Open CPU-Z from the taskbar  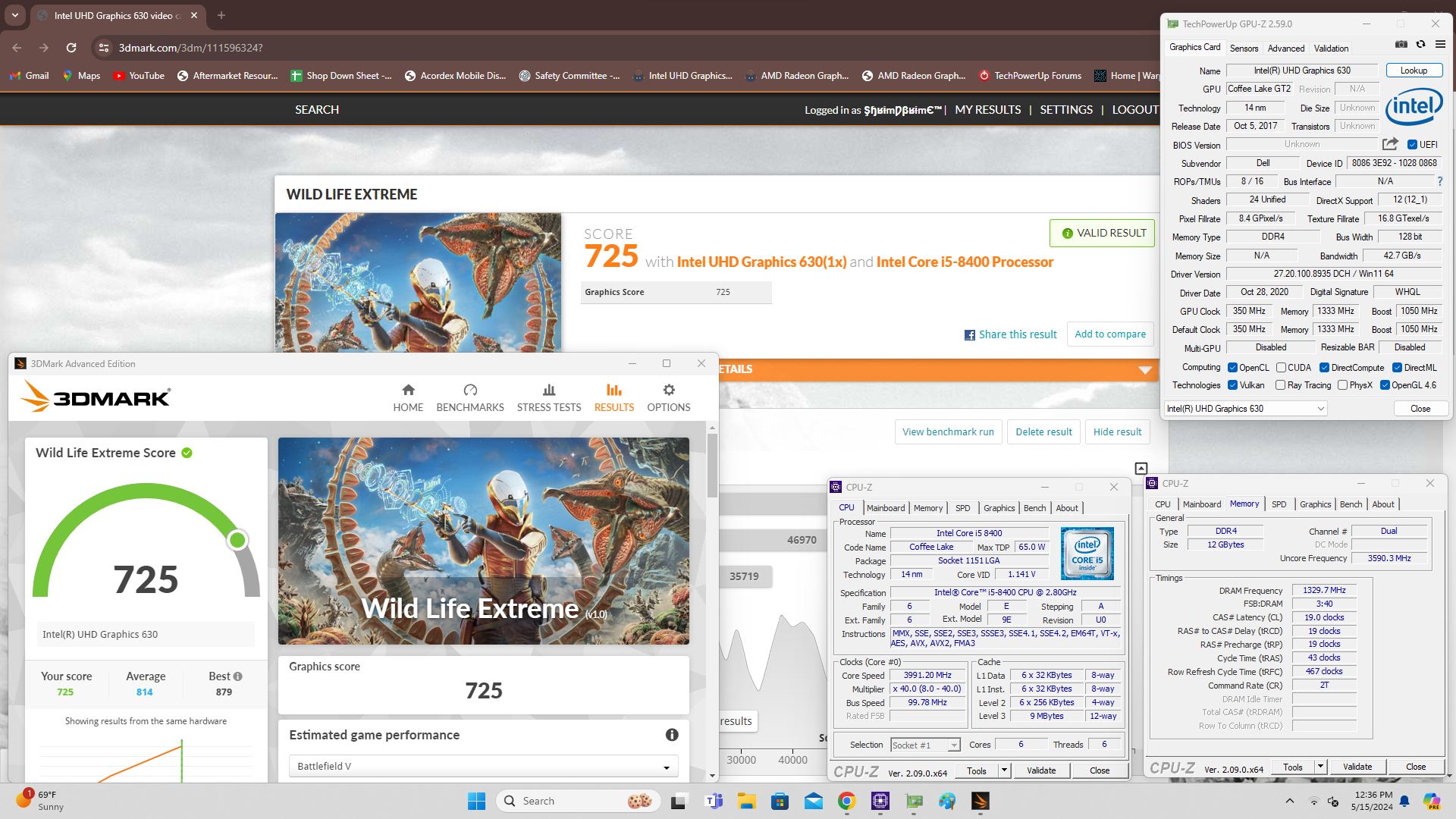(x=880, y=801)
